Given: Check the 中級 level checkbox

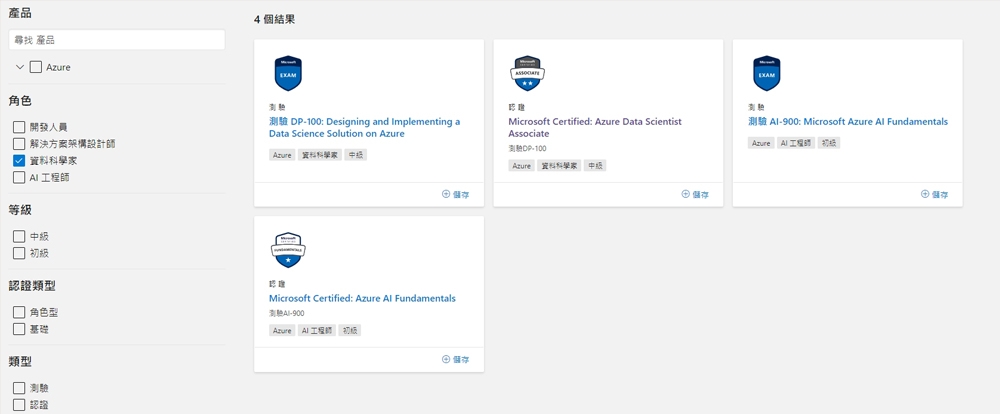Looking at the screenshot, I should click(19, 237).
